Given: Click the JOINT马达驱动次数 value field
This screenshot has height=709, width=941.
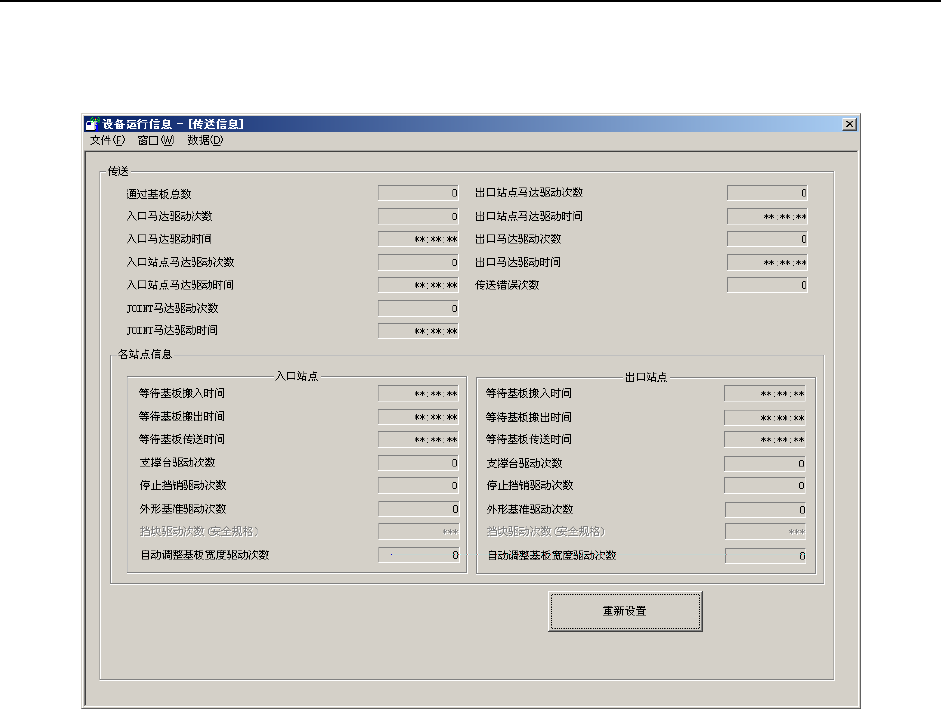Looking at the screenshot, I should tap(418, 308).
